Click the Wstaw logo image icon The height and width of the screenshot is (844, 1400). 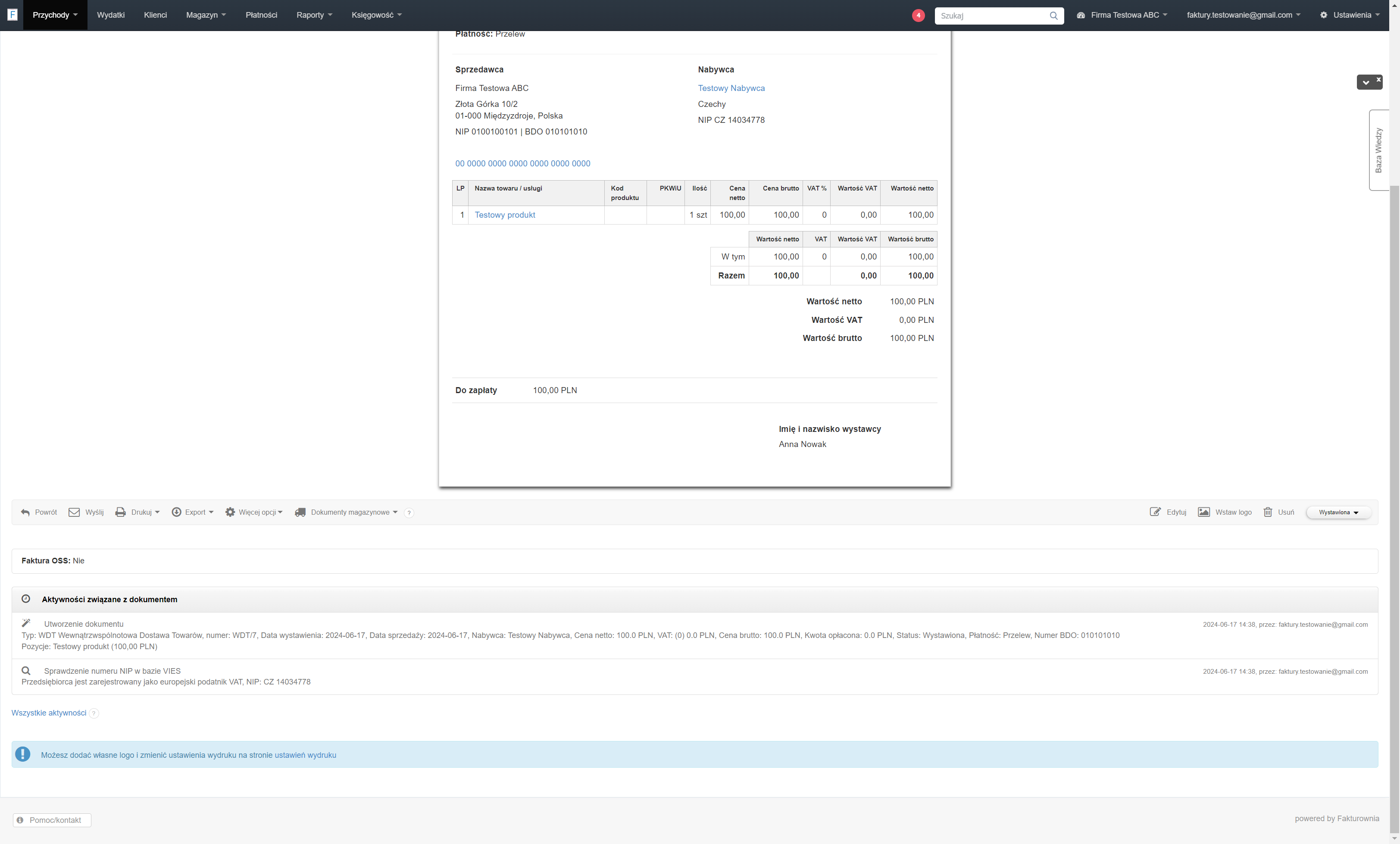tap(1203, 512)
